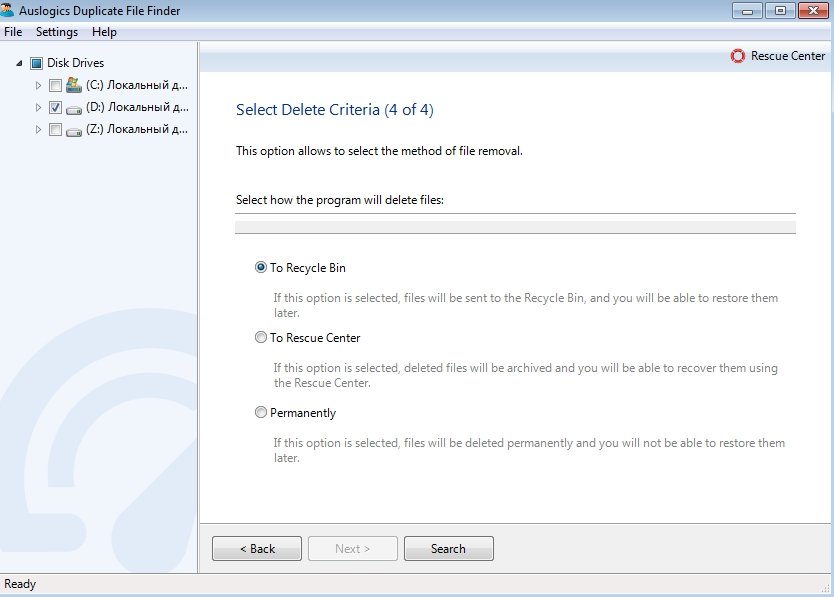Go back with the Back button
This screenshot has width=834, height=597.
click(x=257, y=549)
